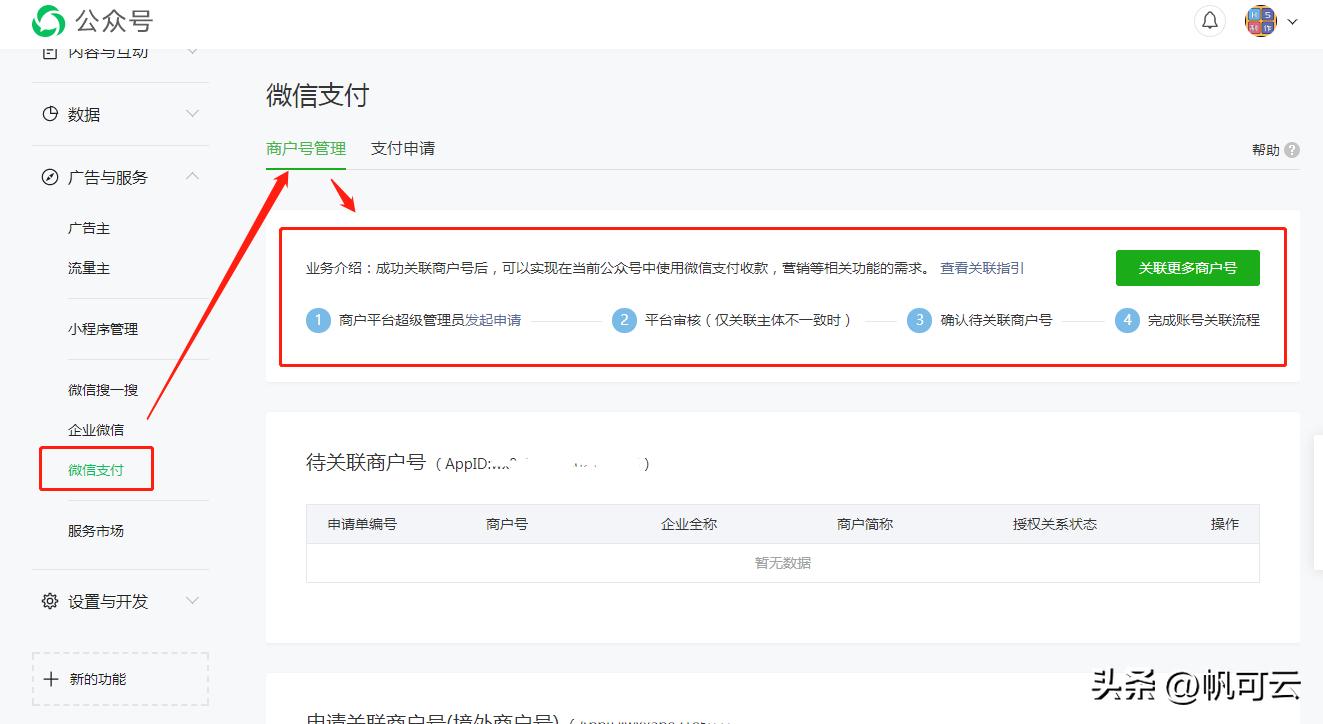Click the 关联更多商户号 green button
Screen dimensions: 1323x724
pos(1187,267)
